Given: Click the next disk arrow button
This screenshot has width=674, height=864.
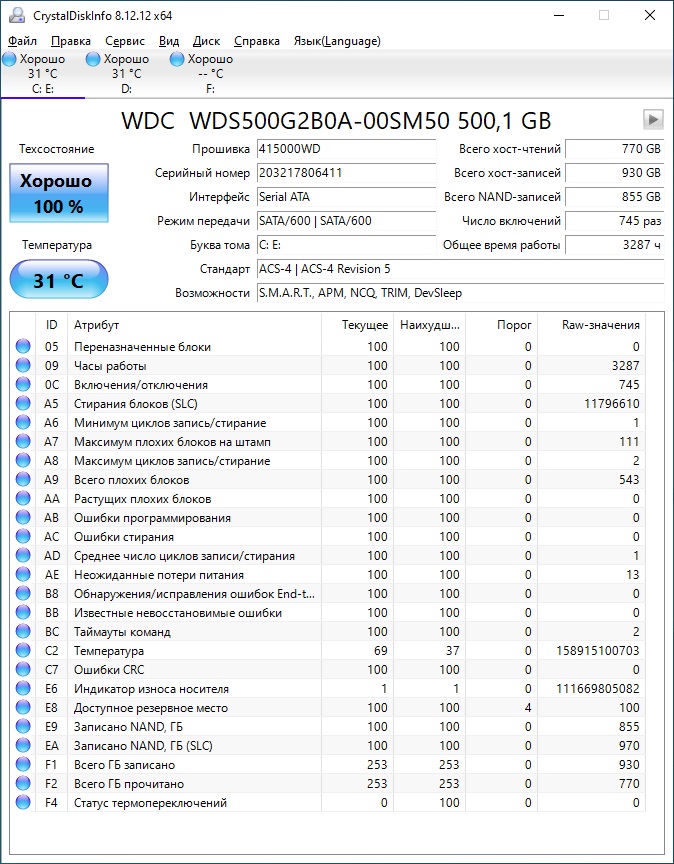Looking at the screenshot, I should 653,120.
